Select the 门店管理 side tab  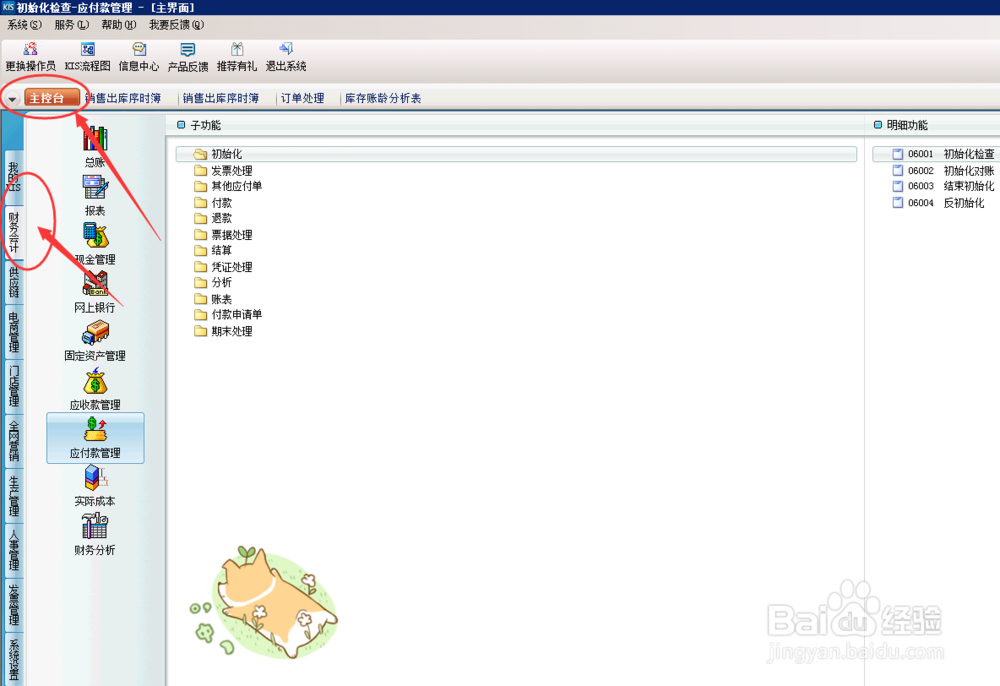pos(13,386)
